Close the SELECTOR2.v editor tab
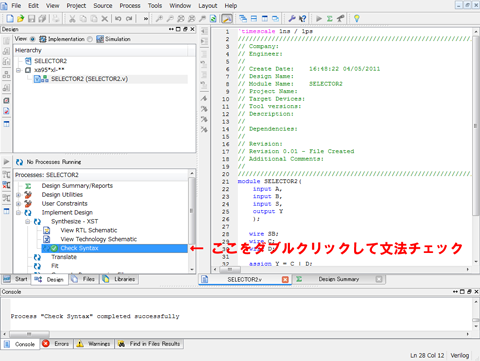 click(285, 279)
